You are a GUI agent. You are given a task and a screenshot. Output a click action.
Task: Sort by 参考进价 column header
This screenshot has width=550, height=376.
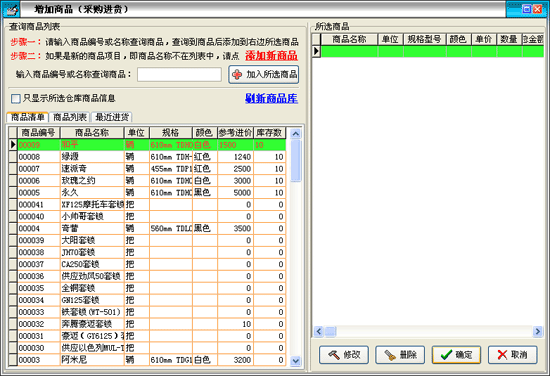tap(235, 133)
